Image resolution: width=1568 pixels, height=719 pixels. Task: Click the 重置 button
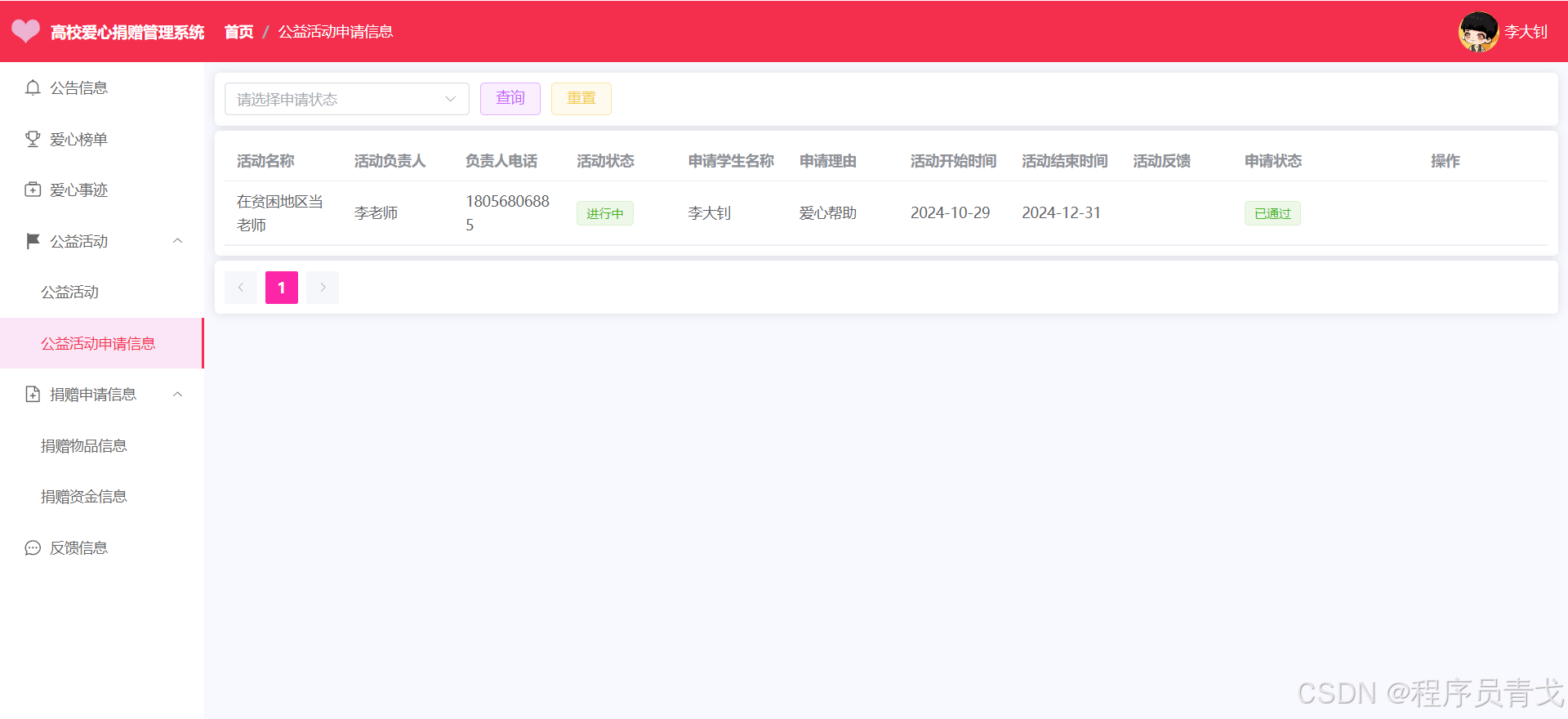point(581,99)
